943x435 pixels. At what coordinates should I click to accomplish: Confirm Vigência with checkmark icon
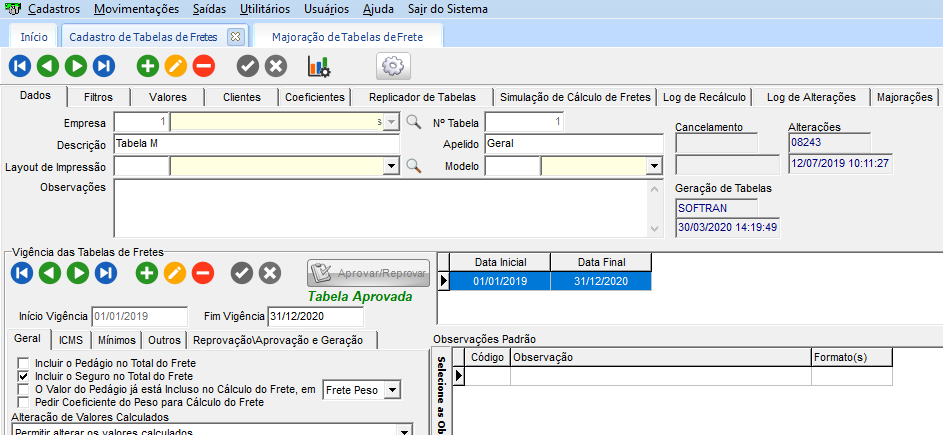[242, 273]
